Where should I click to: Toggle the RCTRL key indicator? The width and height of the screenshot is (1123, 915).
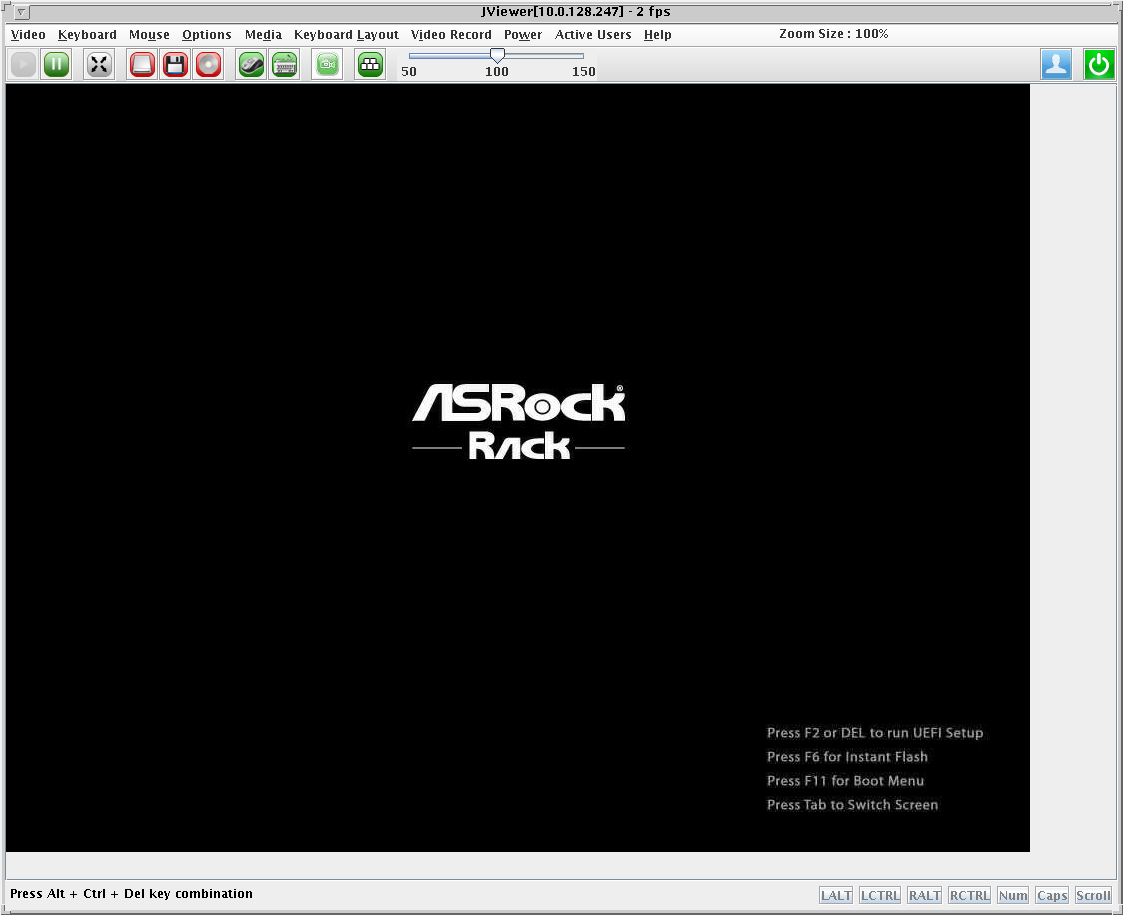click(969, 895)
